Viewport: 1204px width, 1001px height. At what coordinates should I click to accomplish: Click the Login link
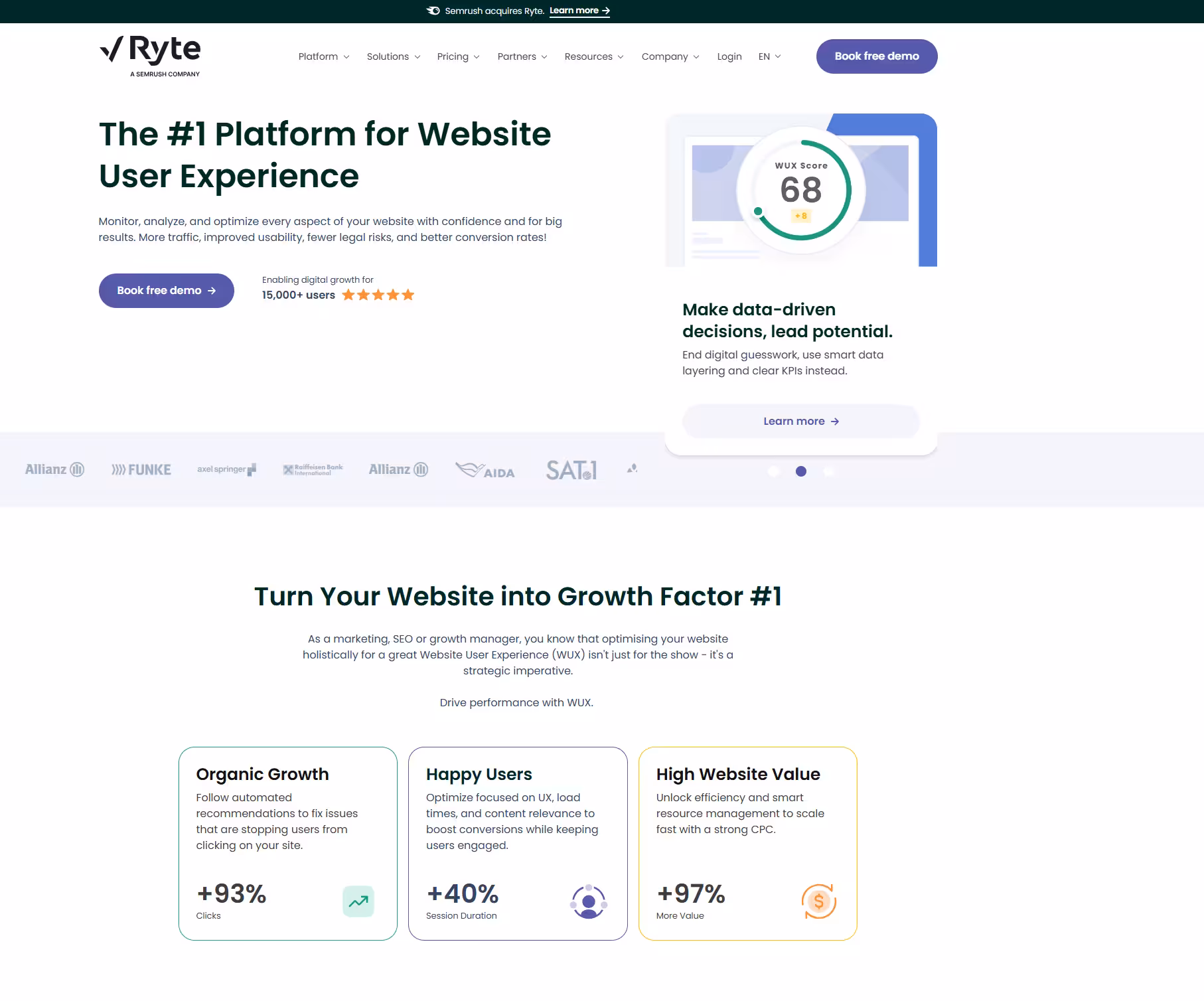(729, 56)
